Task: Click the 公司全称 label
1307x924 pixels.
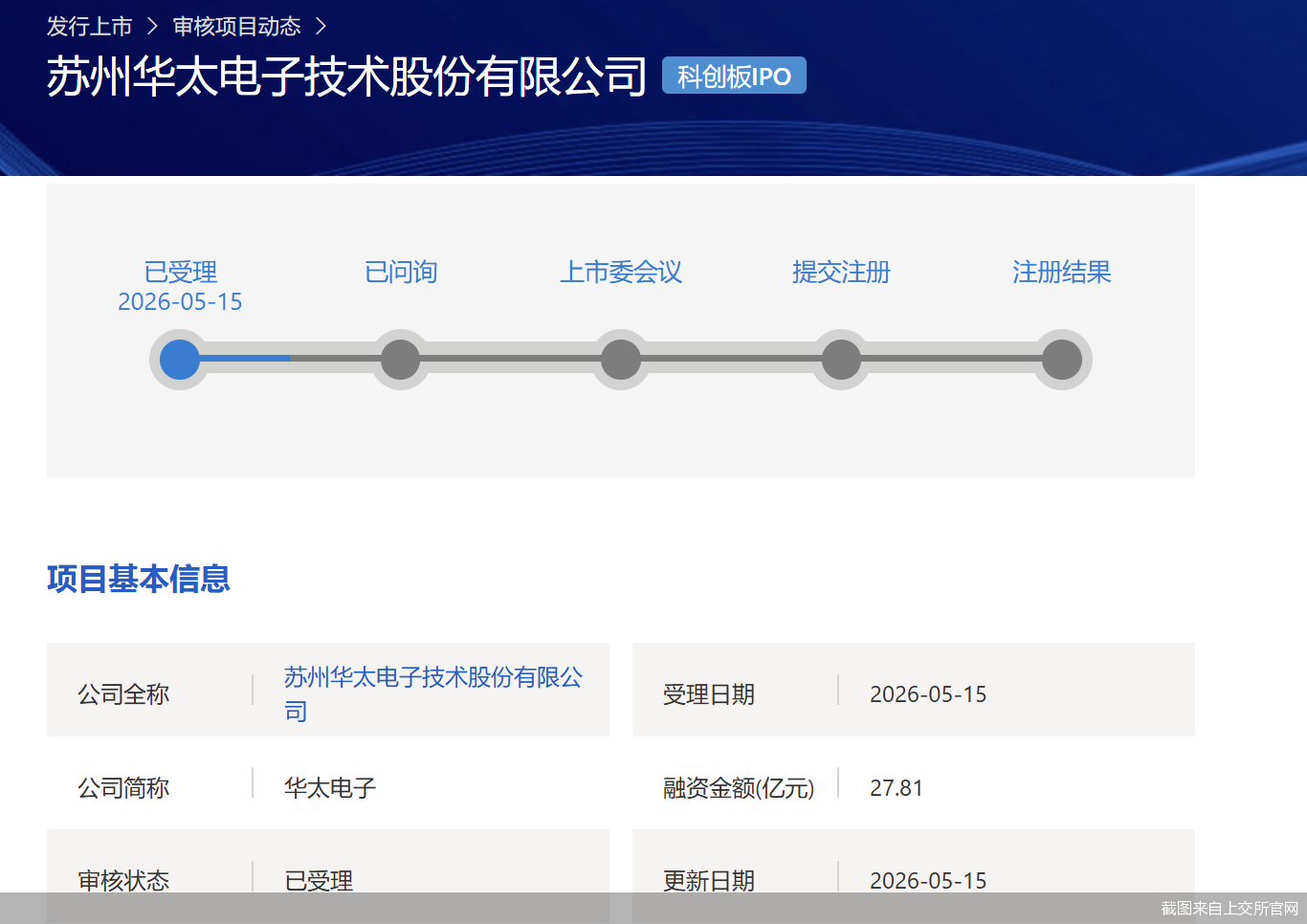Action: click(x=123, y=694)
